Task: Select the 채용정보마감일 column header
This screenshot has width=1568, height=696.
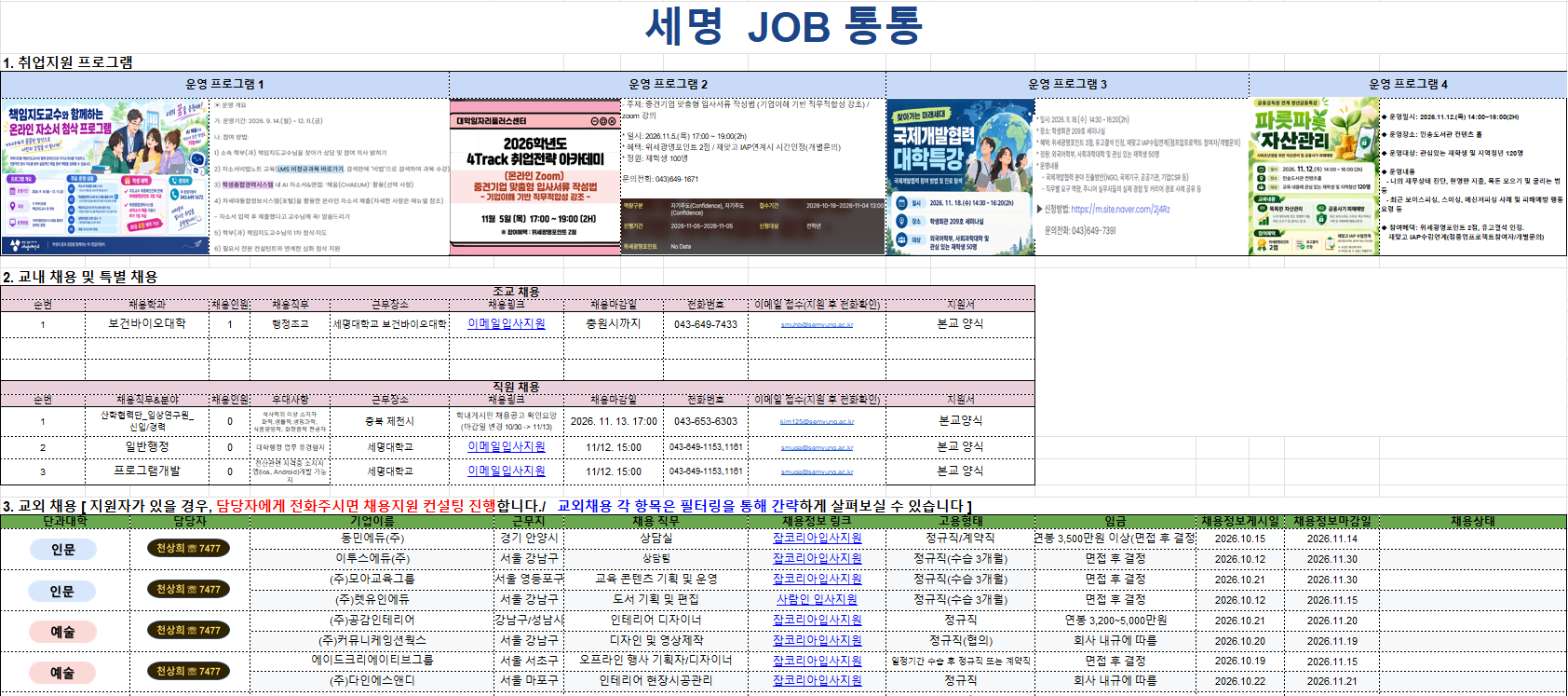Action: tap(1332, 522)
